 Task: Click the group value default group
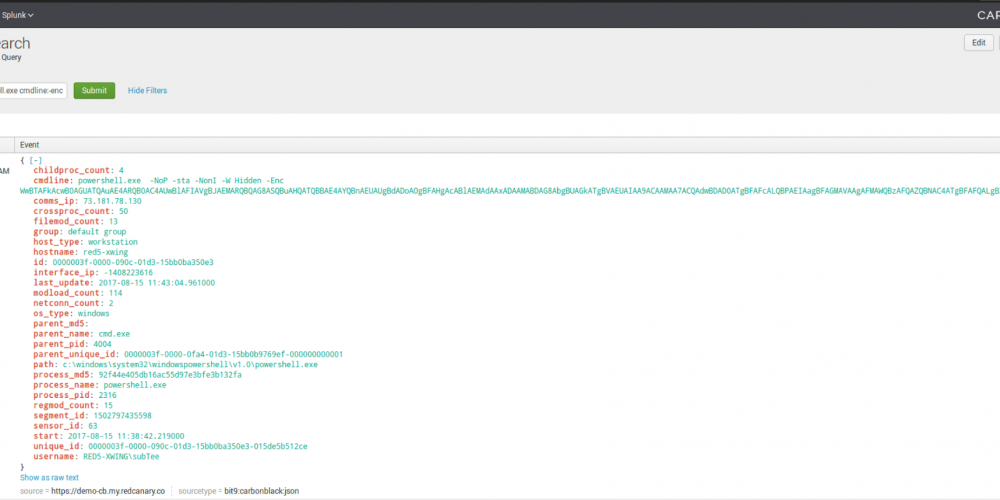100,231
